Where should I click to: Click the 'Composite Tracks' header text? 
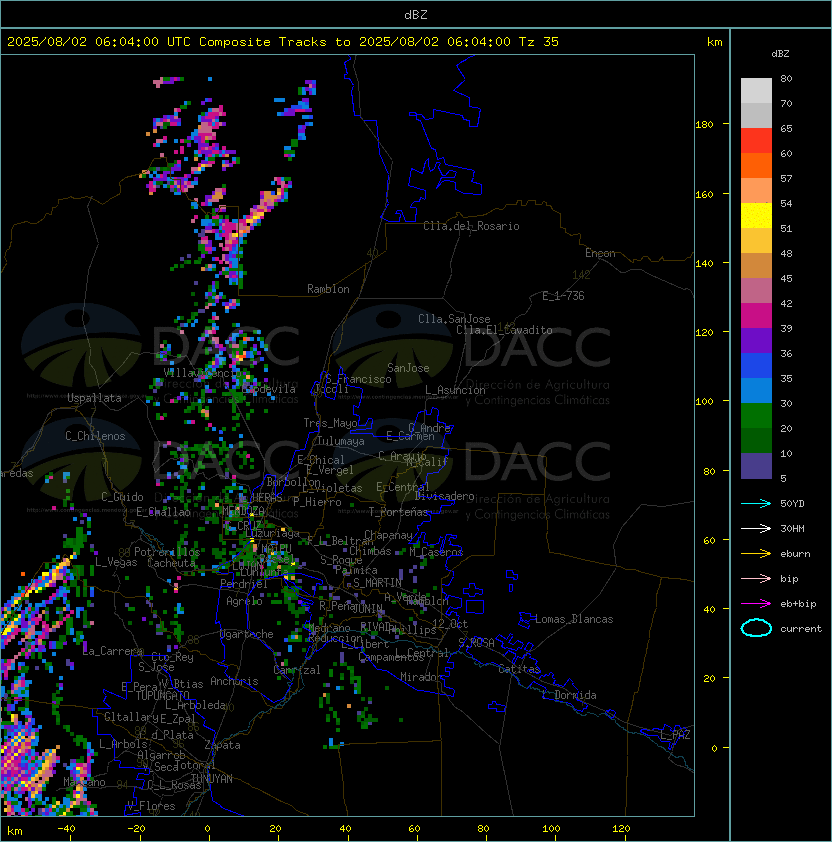[263, 42]
